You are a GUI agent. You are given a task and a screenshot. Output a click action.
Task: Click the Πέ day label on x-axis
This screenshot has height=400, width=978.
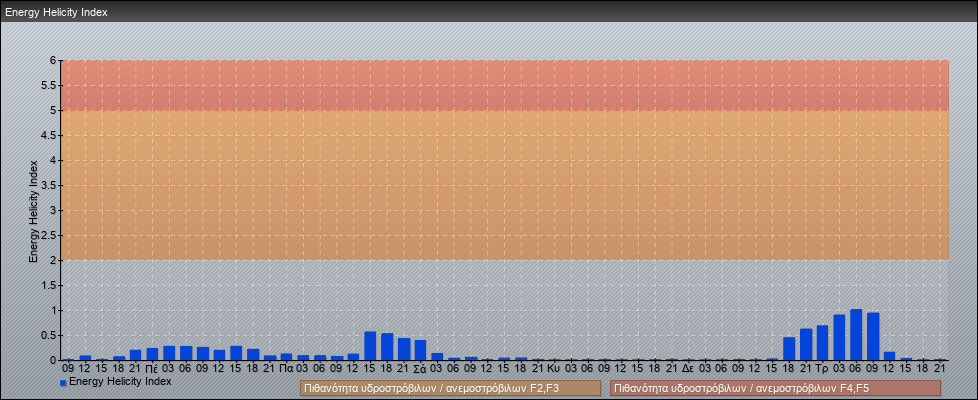pyautogui.click(x=152, y=368)
